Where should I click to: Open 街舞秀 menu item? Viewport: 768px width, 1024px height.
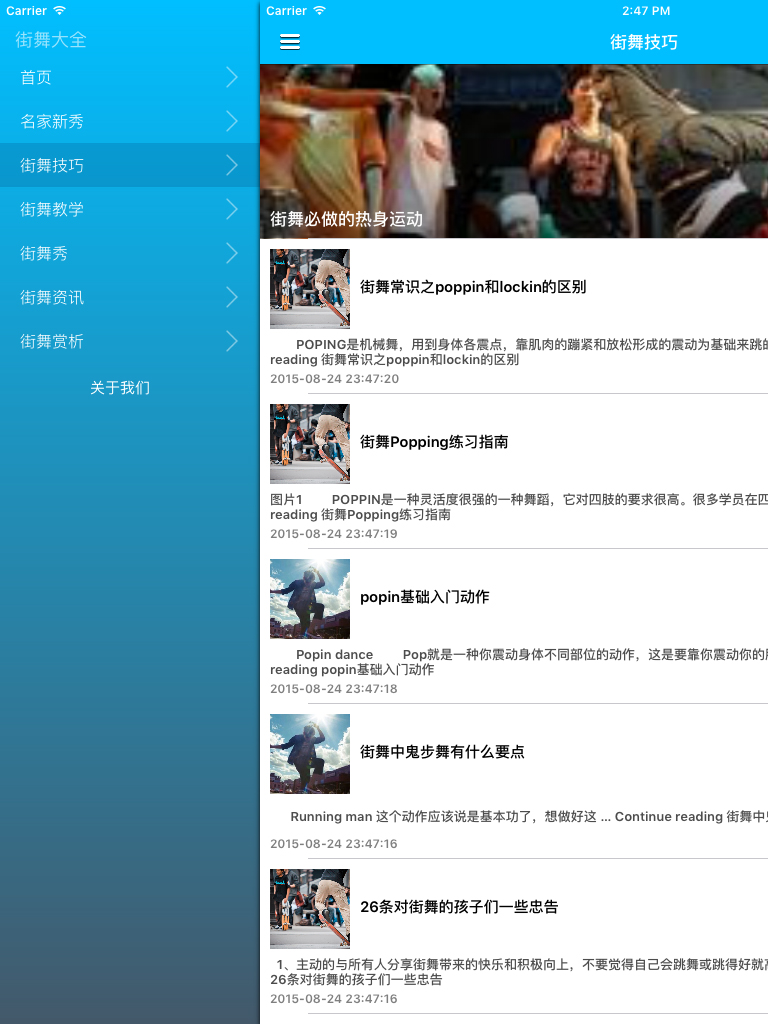(x=129, y=253)
